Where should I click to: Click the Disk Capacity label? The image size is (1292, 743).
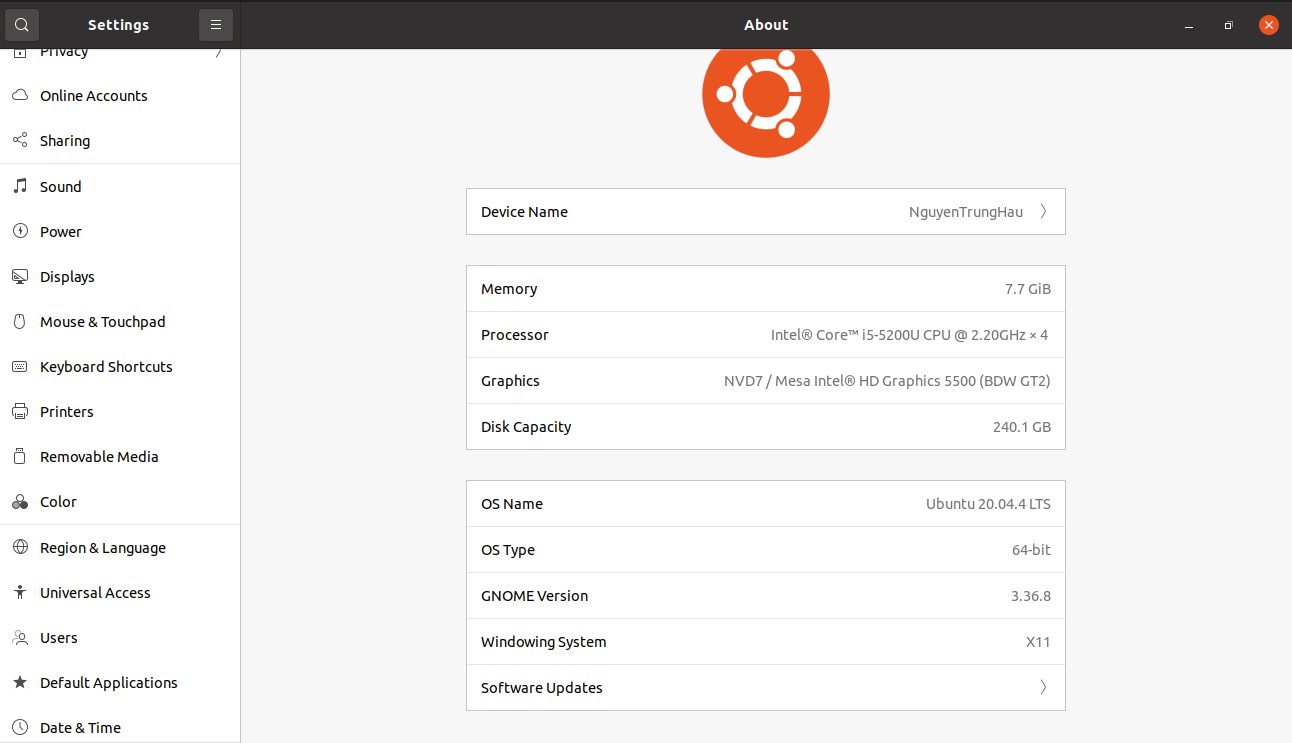(x=526, y=427)
